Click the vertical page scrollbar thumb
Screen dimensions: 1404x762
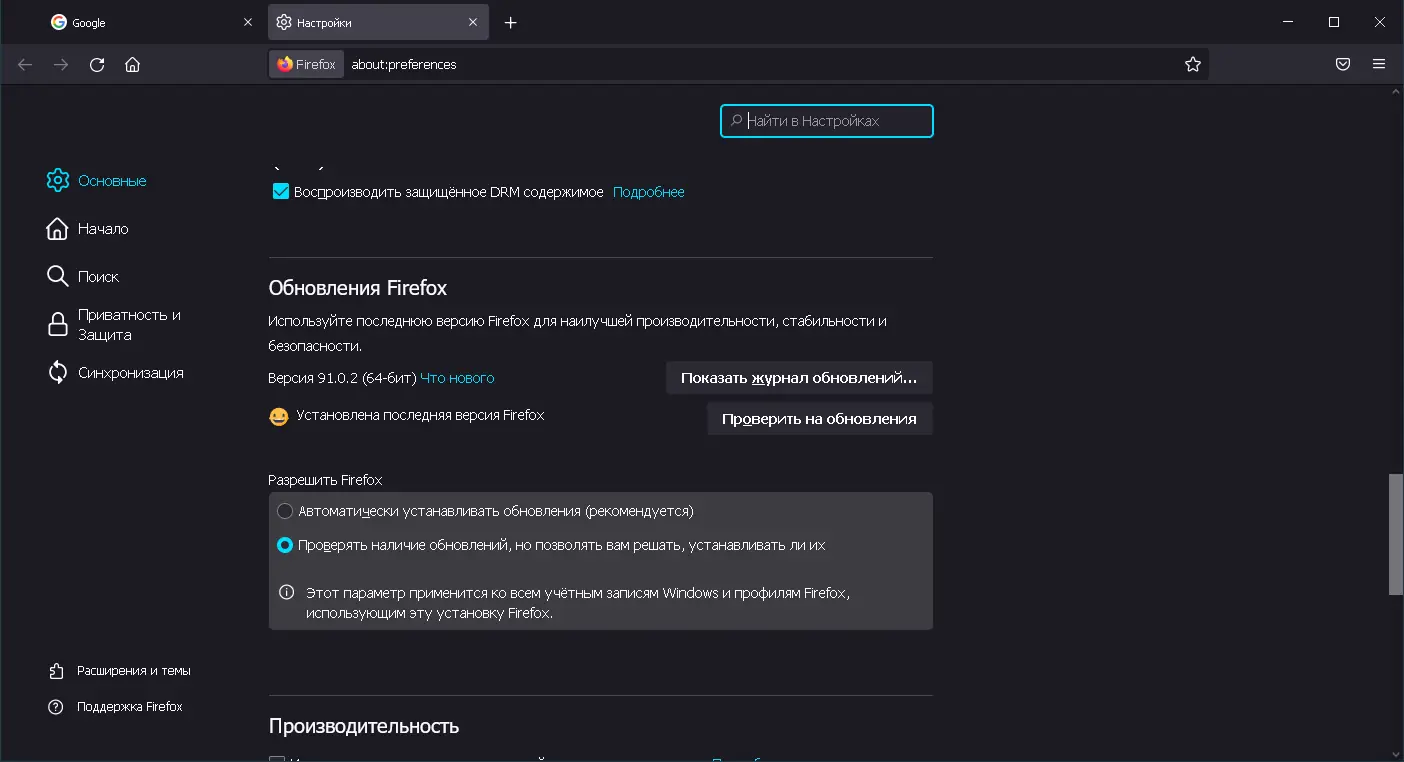click(x=1395, y=534)
